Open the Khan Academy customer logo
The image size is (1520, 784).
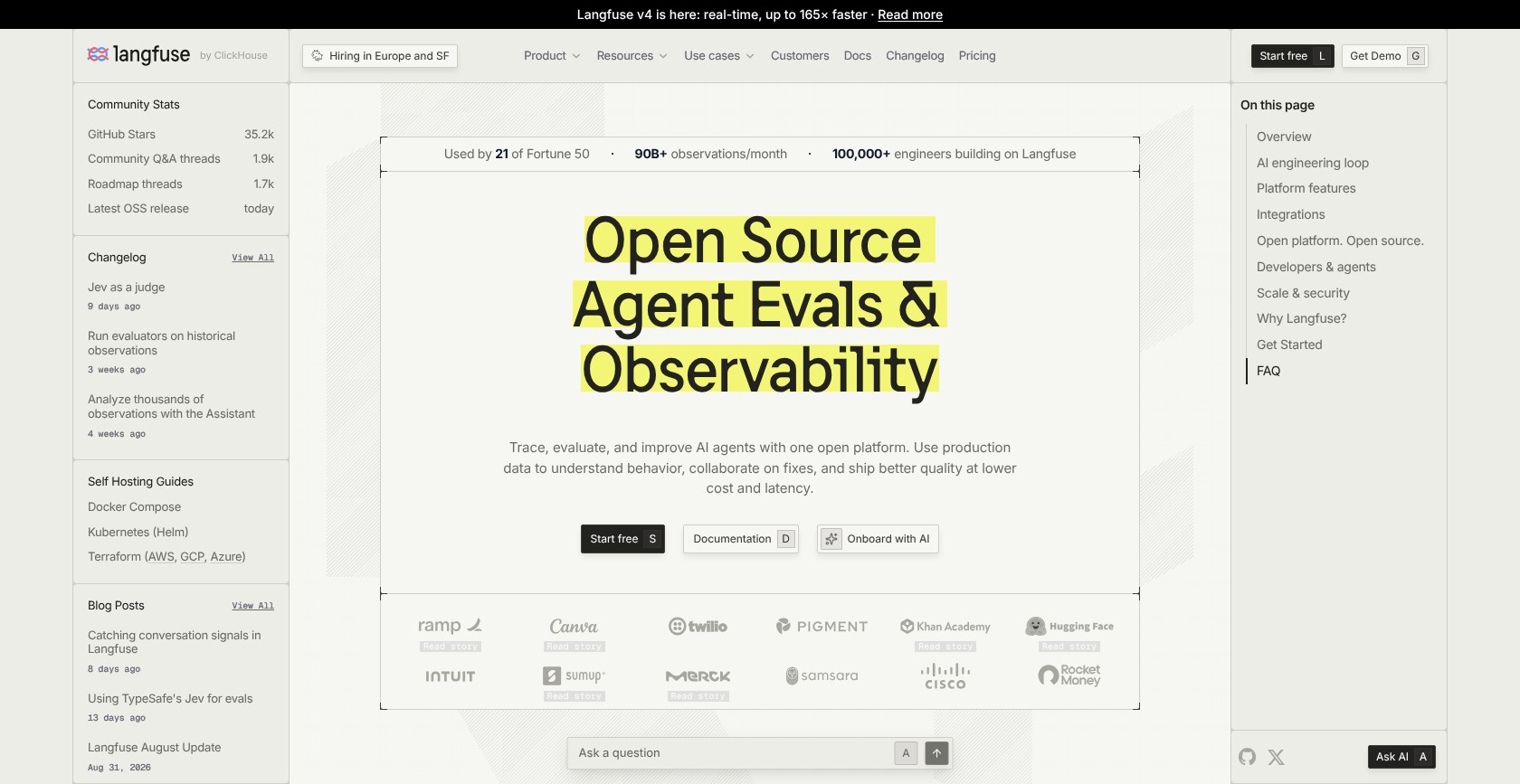coord(945,626)
